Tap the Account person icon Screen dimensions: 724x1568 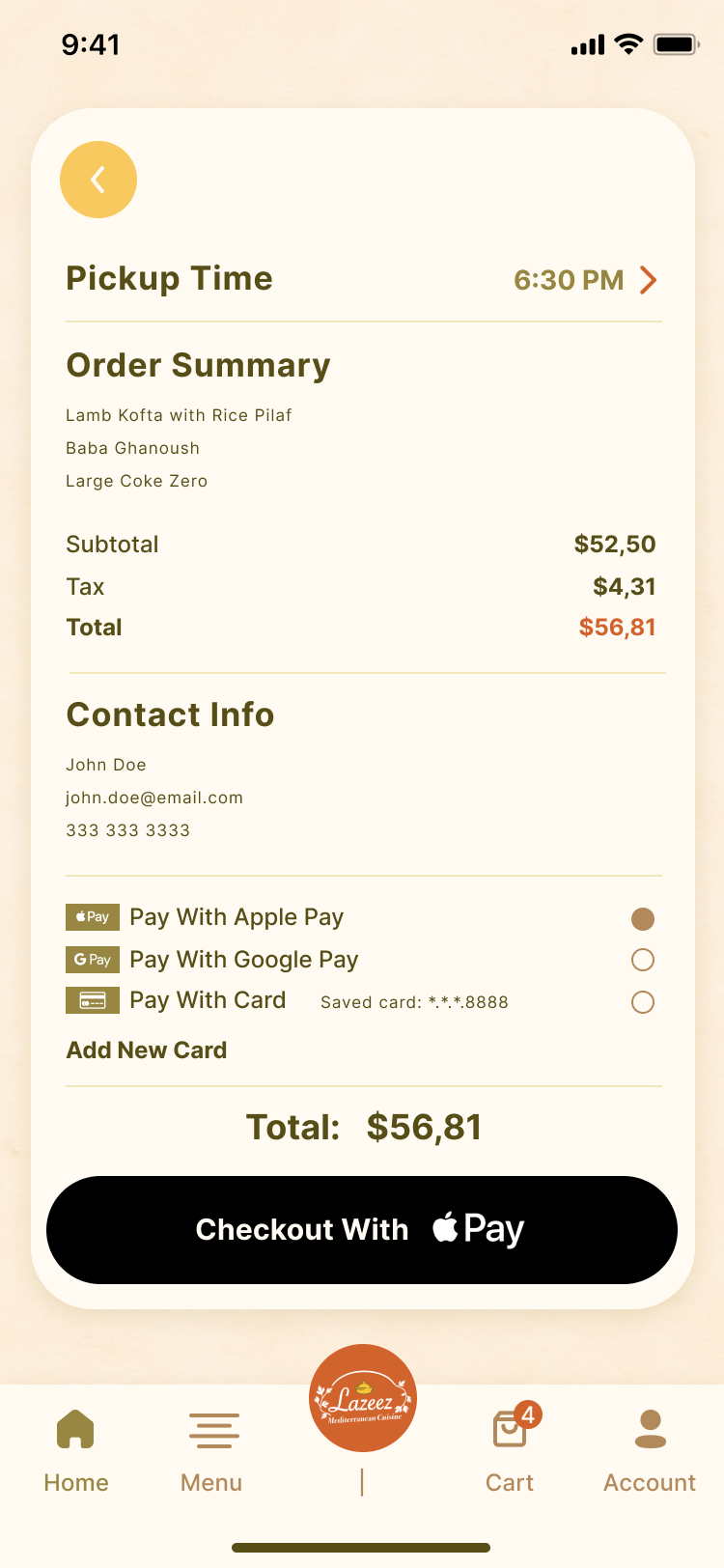tap(650, 1429)
